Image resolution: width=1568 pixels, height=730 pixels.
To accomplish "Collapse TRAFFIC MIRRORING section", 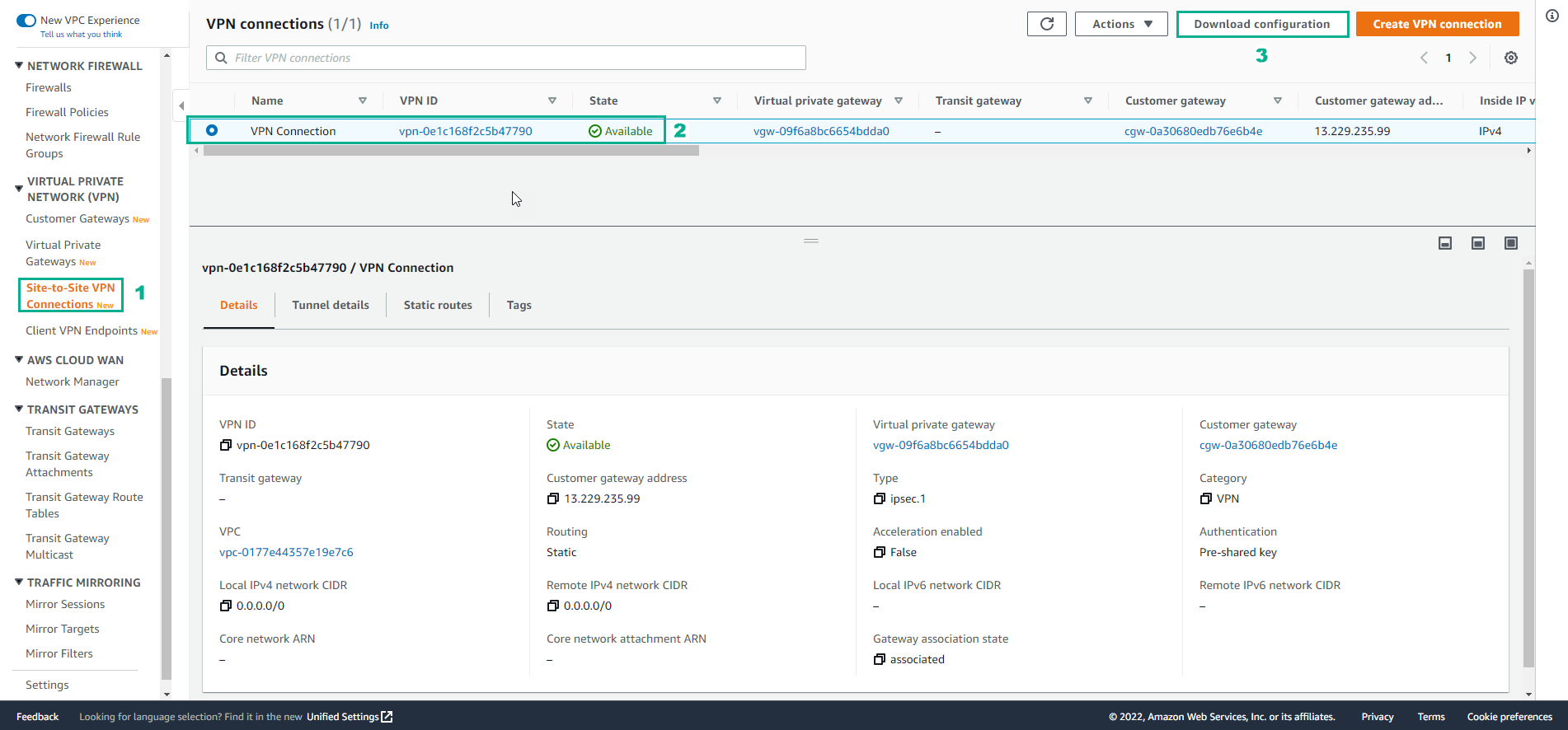I will coord(19,582).
